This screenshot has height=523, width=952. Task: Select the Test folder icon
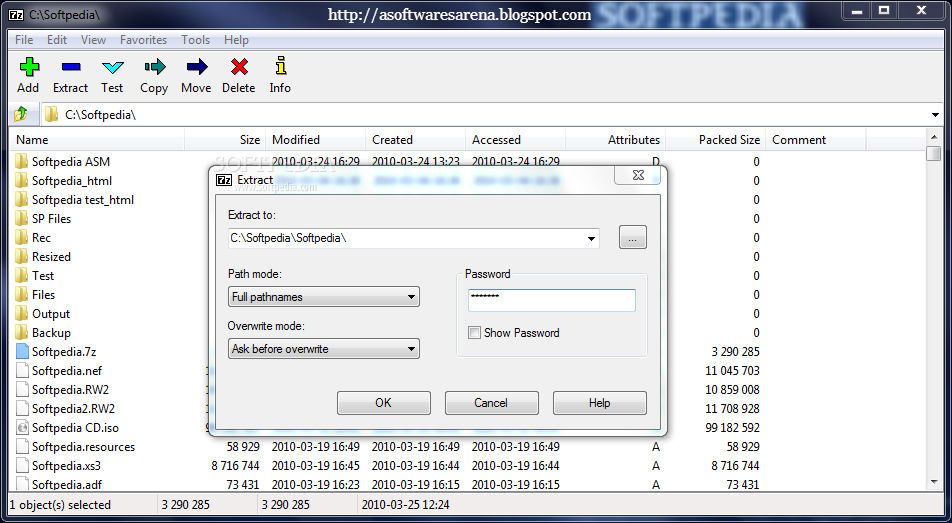coord(22,275)
